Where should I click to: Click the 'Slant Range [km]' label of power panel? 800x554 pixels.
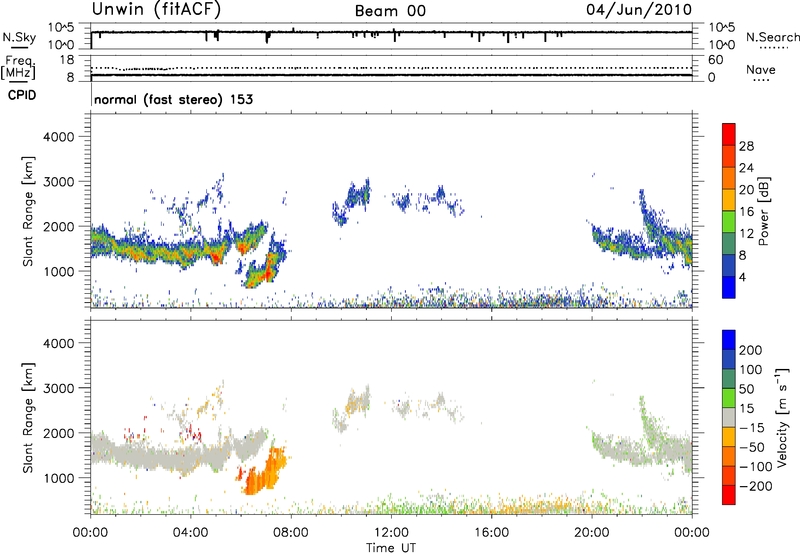(x=28, y=211)
